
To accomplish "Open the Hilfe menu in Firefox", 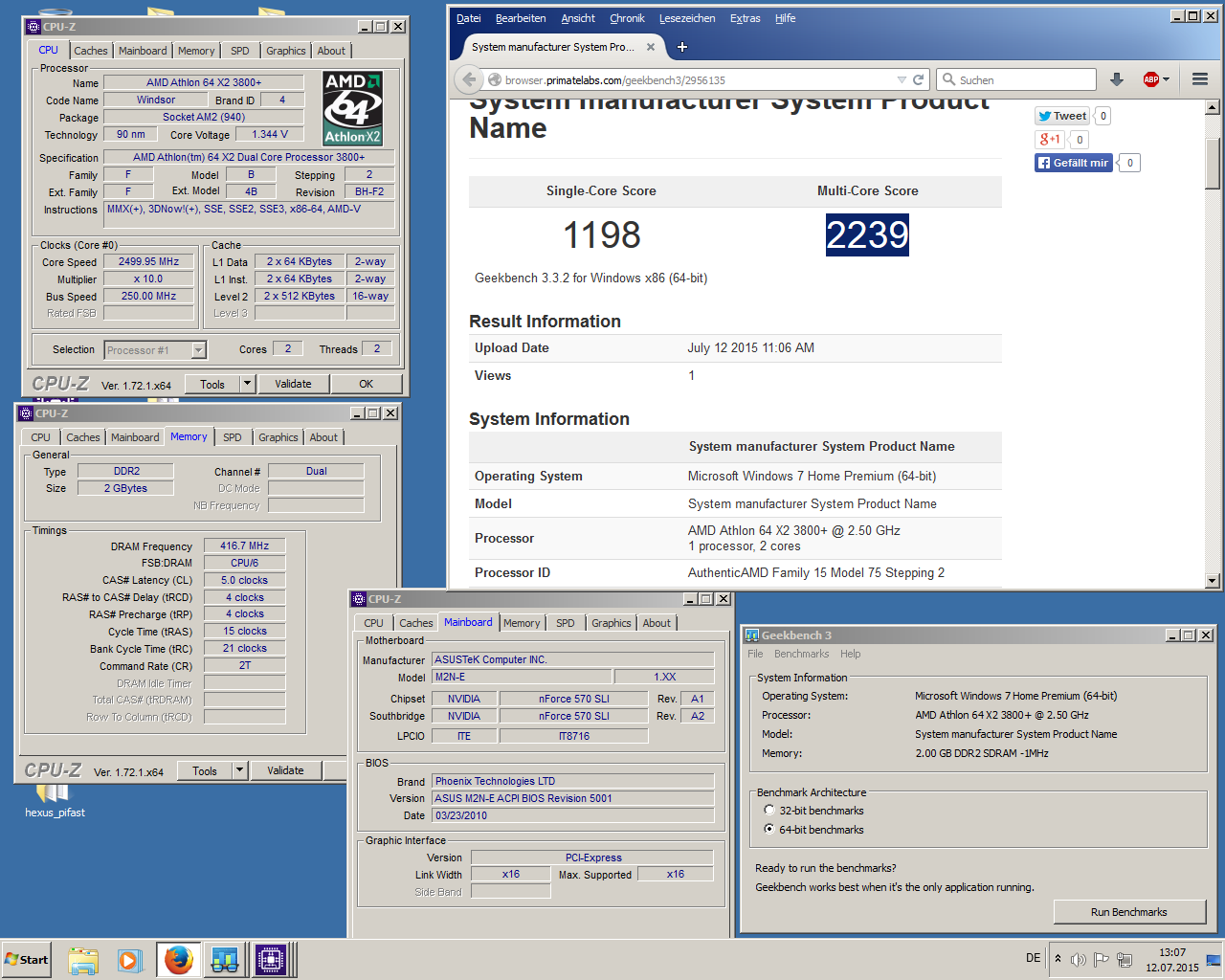I will (x=785, y=18).
